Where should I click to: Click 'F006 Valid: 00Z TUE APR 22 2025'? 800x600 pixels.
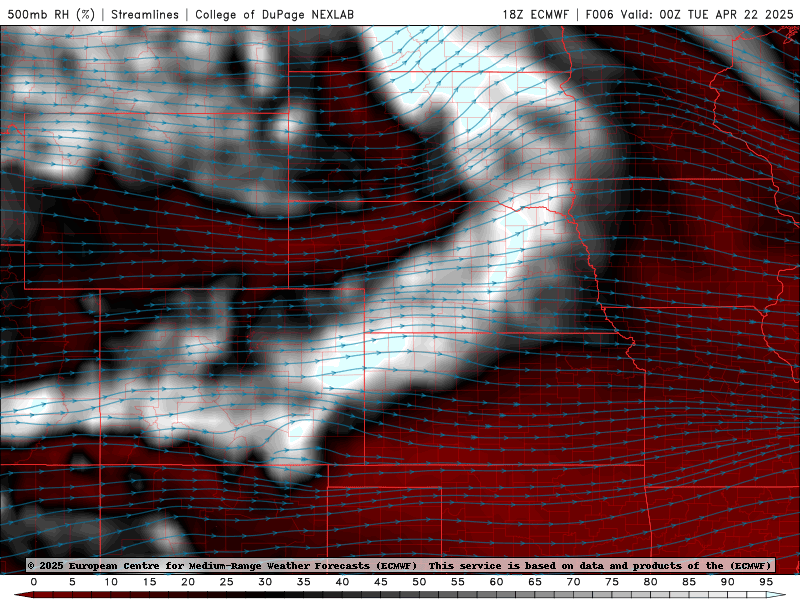pos(689,14)
